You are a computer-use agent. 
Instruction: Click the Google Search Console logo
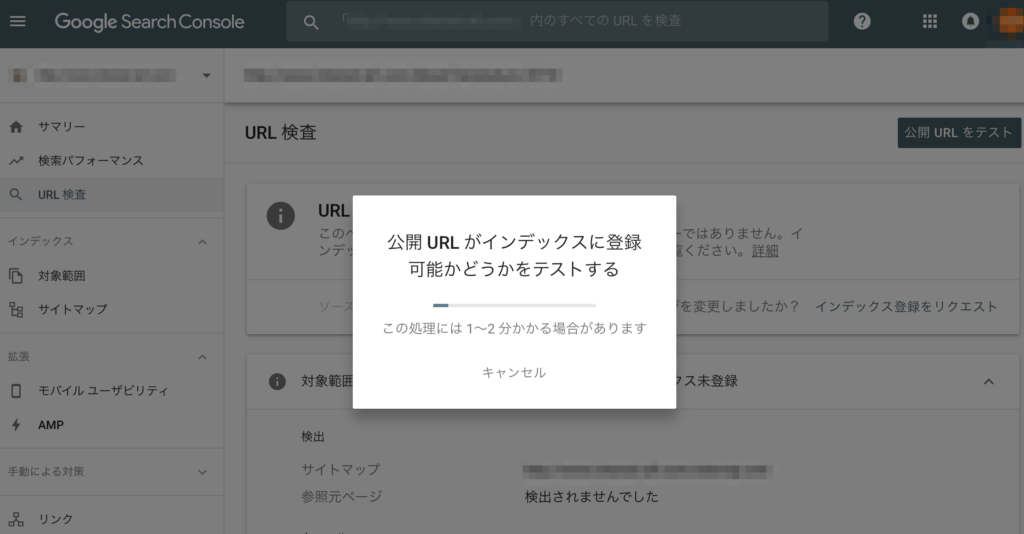(150, 22)
